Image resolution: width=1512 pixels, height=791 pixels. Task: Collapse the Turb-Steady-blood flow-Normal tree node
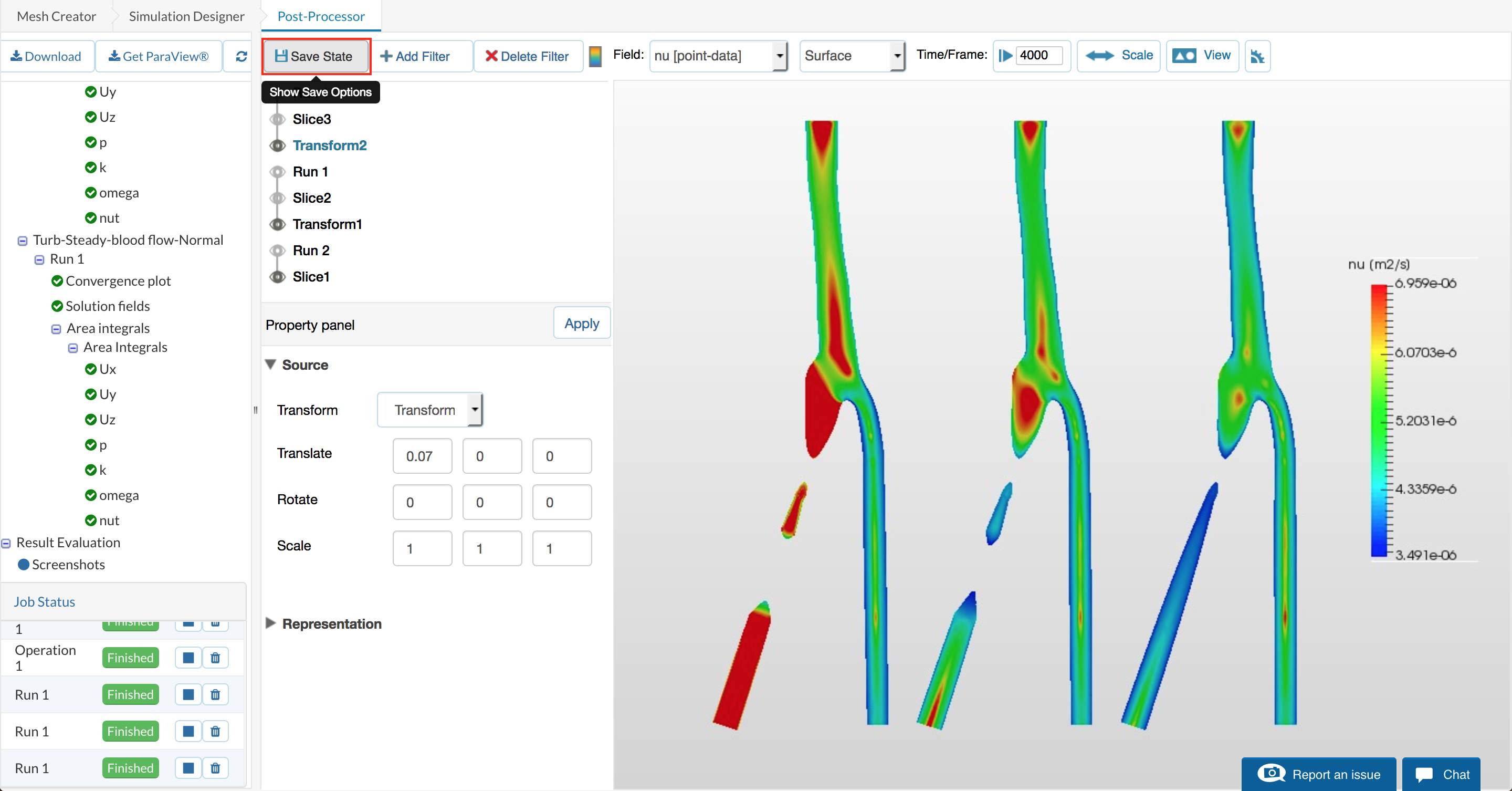click(x=22, y=241)
